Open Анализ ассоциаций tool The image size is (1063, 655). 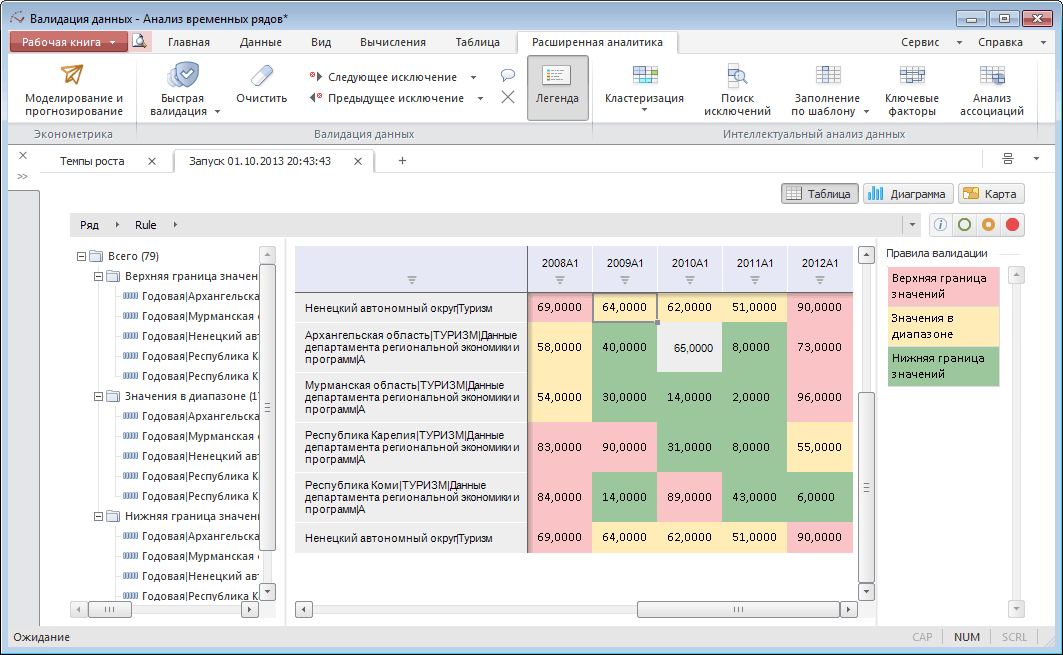[x=991, y=76]
